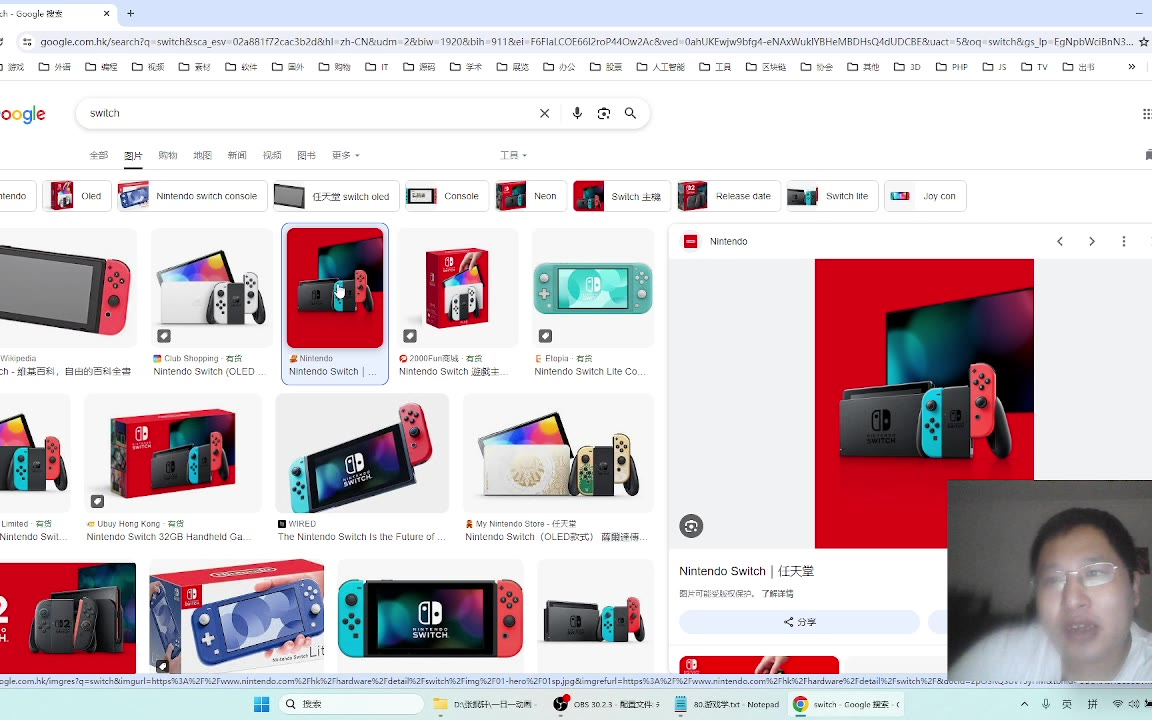This screenshot has width=1152, height=720.
Task: Expand the 更多 more dropdown
Action: 345,155
